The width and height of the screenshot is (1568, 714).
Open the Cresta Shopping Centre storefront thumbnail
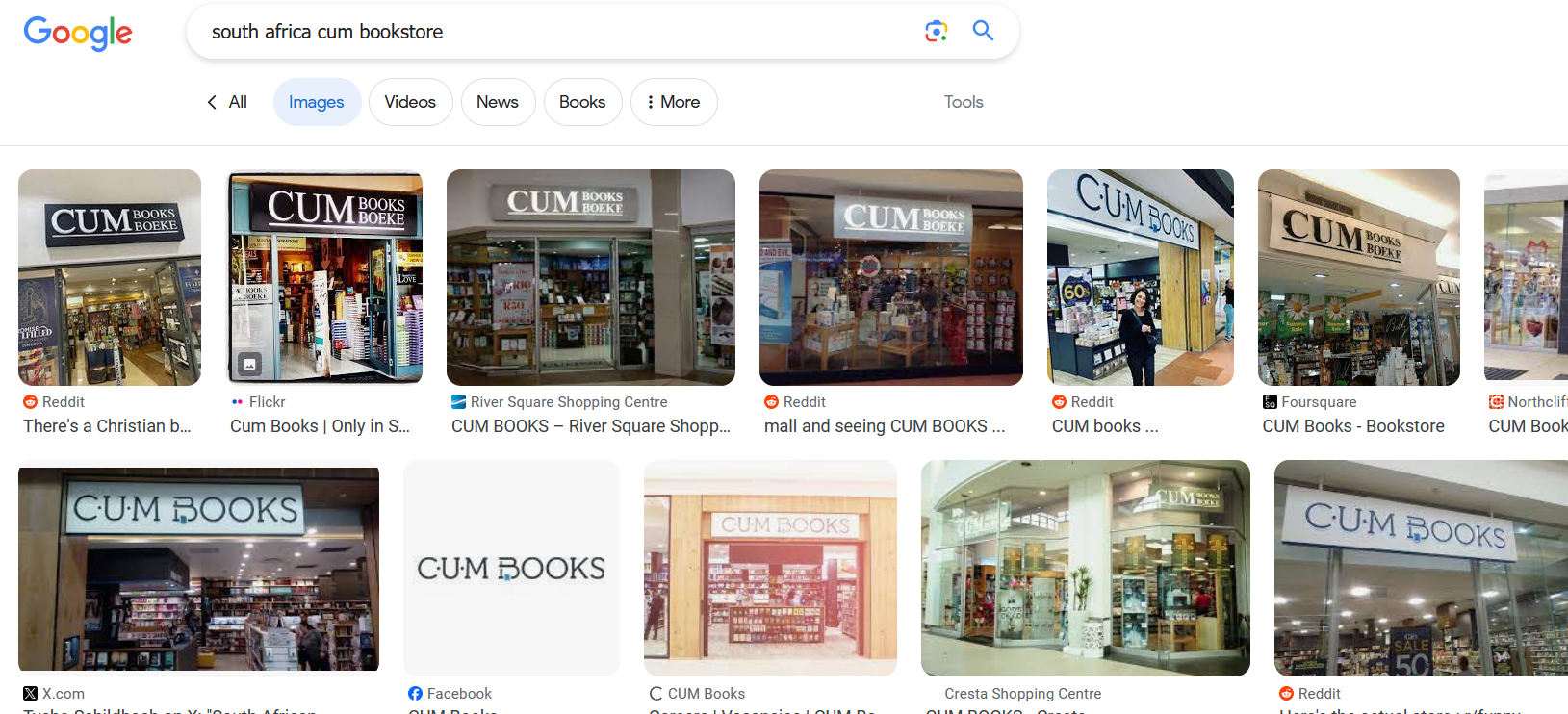point(1086,568)
